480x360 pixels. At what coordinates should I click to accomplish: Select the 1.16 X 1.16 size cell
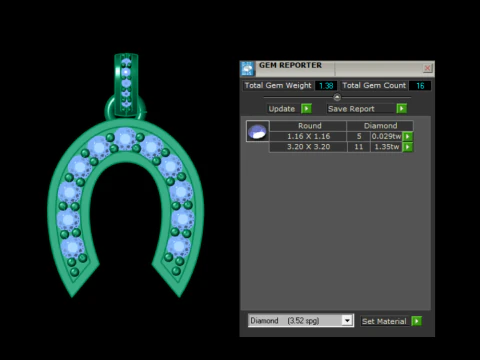point(308,136)
